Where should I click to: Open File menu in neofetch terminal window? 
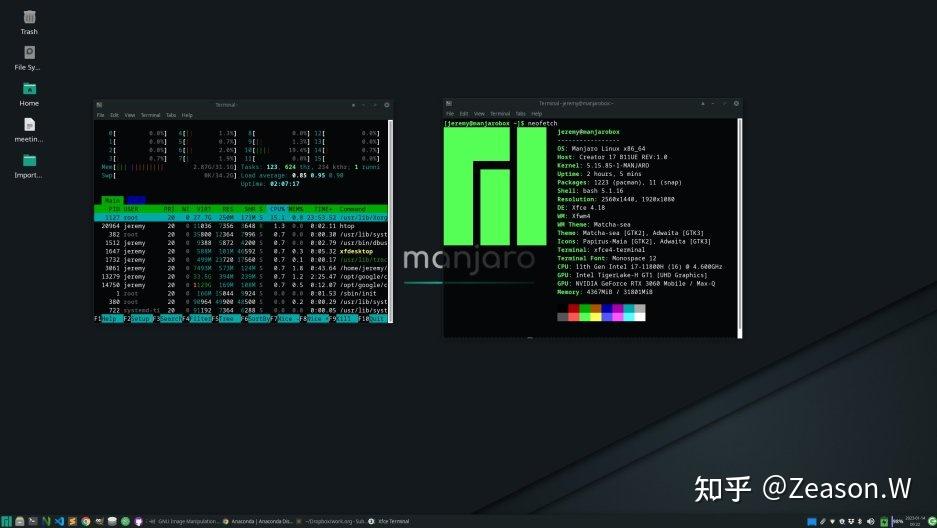tap(450, 113)
